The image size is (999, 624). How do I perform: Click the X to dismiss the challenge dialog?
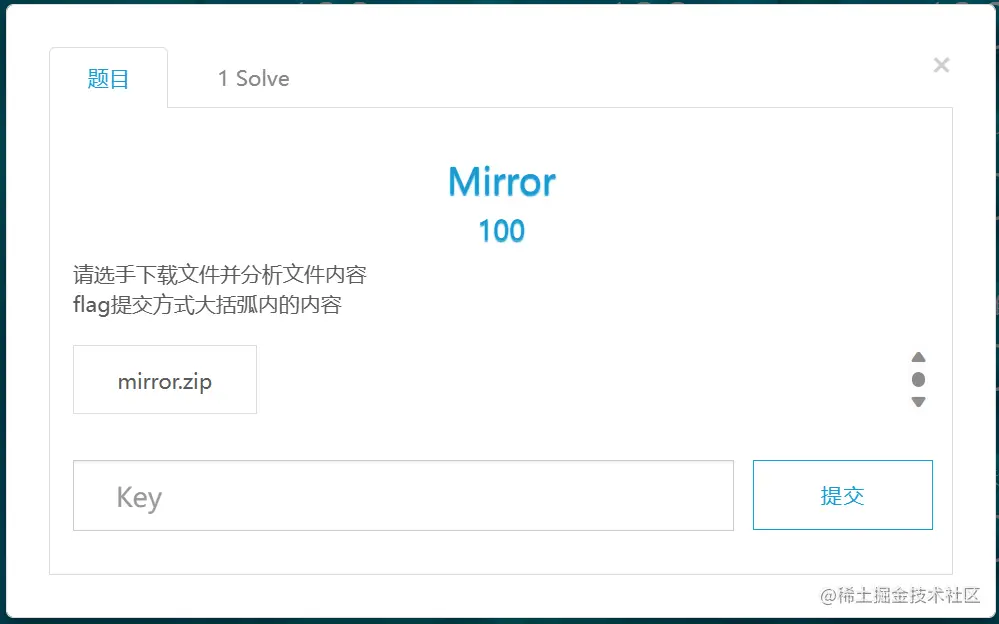click(x=941, y=65)
